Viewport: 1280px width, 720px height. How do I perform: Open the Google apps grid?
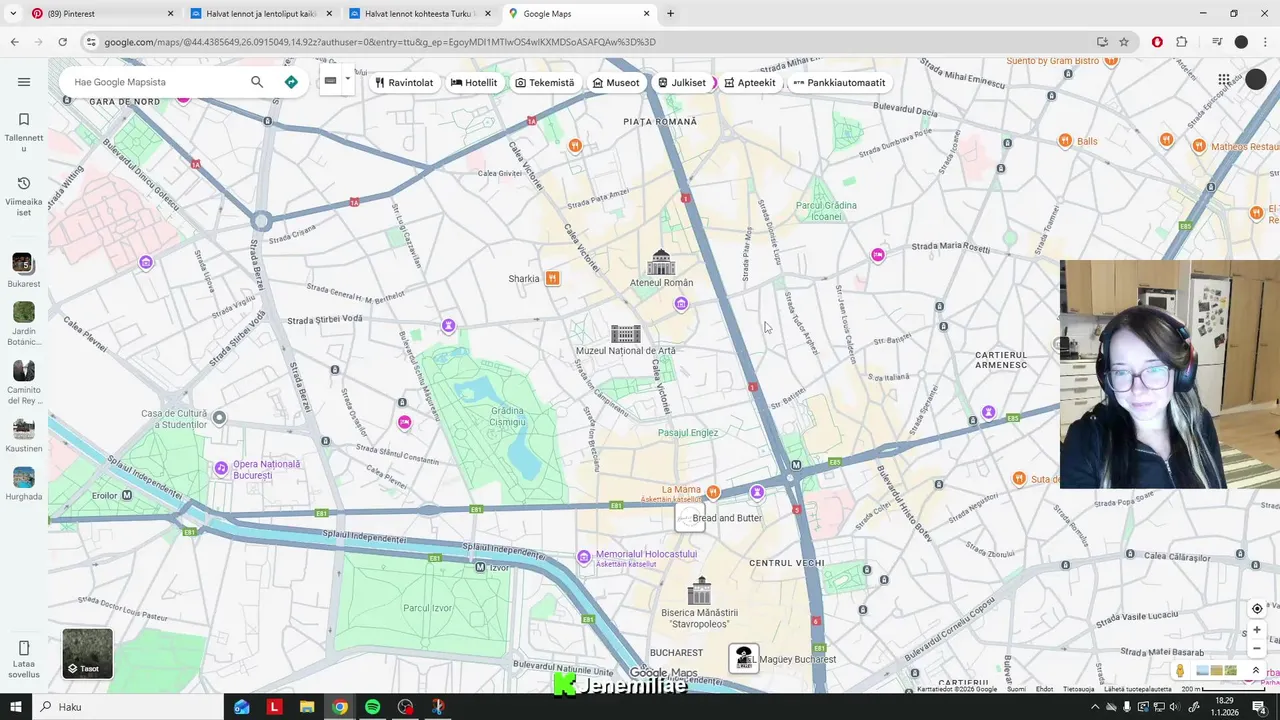(x=1224, y=80)
